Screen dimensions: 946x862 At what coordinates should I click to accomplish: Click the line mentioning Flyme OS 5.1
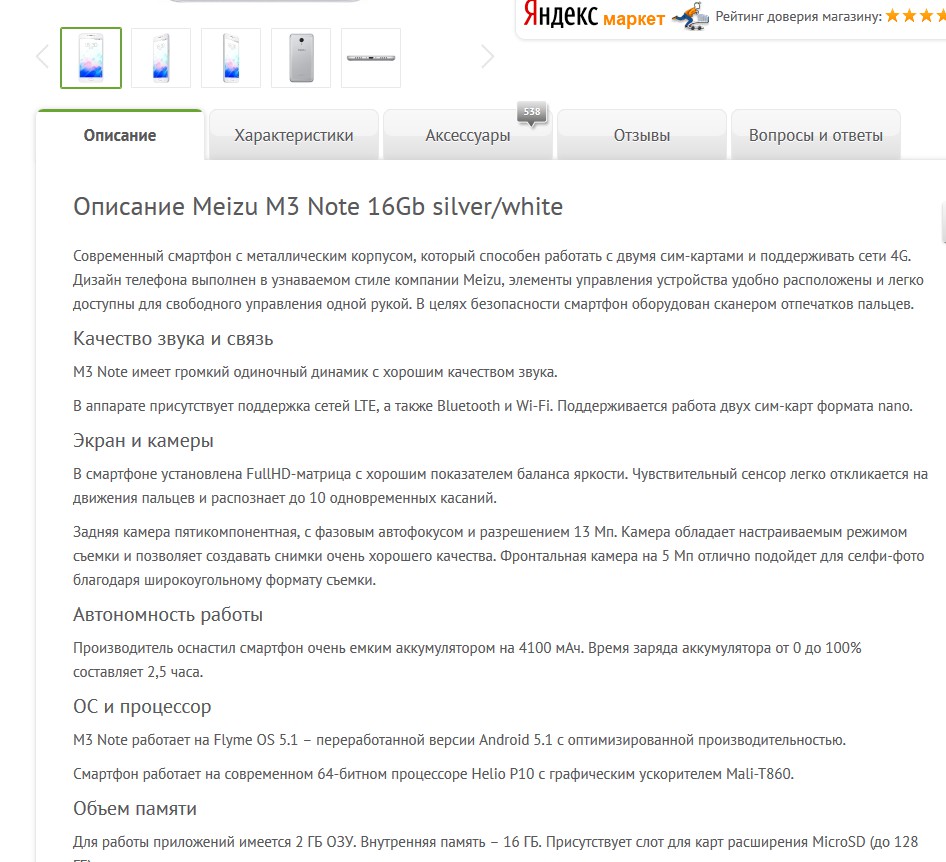tap(460, 740)
